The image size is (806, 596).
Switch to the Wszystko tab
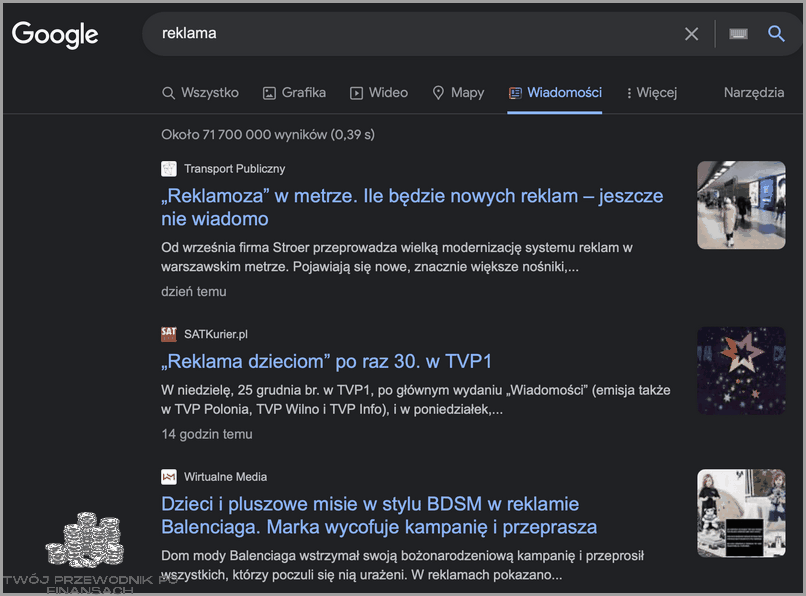click(x=200, y=92)
